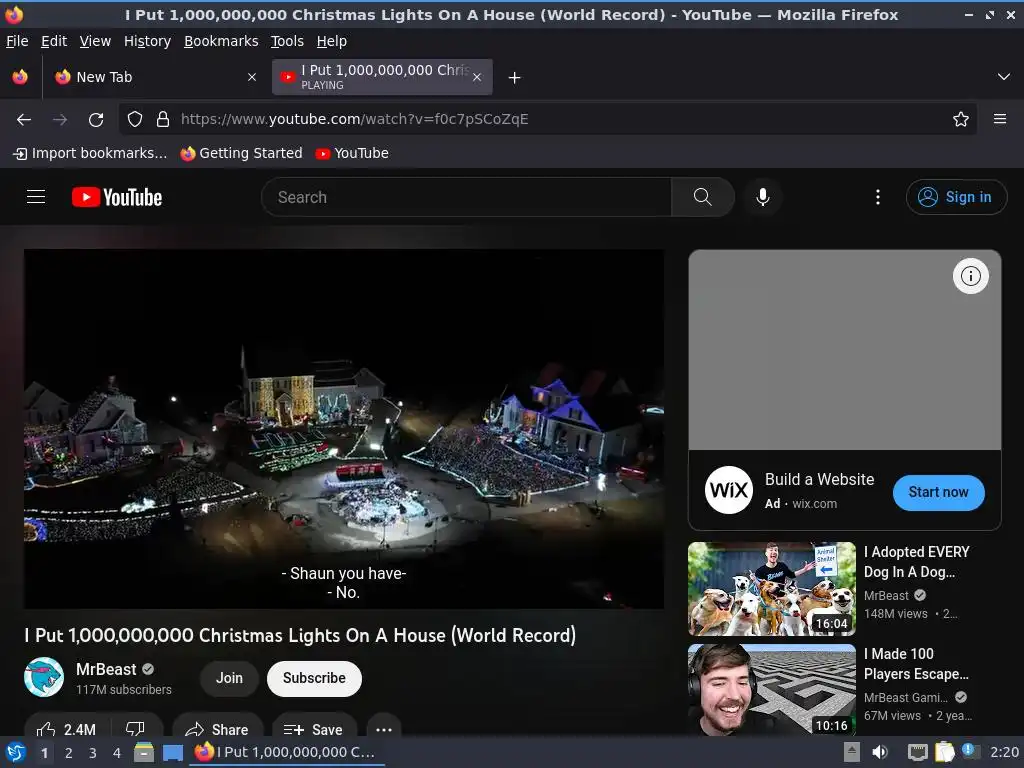Click Start now on Wix ad
The width and height of the screenshot is (1024, 768).
(x=938, y=492)
